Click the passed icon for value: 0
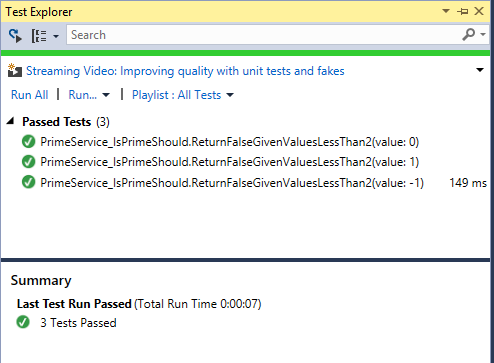The width and height of the screenshot is (494, 363). click(x=28, y=142)
